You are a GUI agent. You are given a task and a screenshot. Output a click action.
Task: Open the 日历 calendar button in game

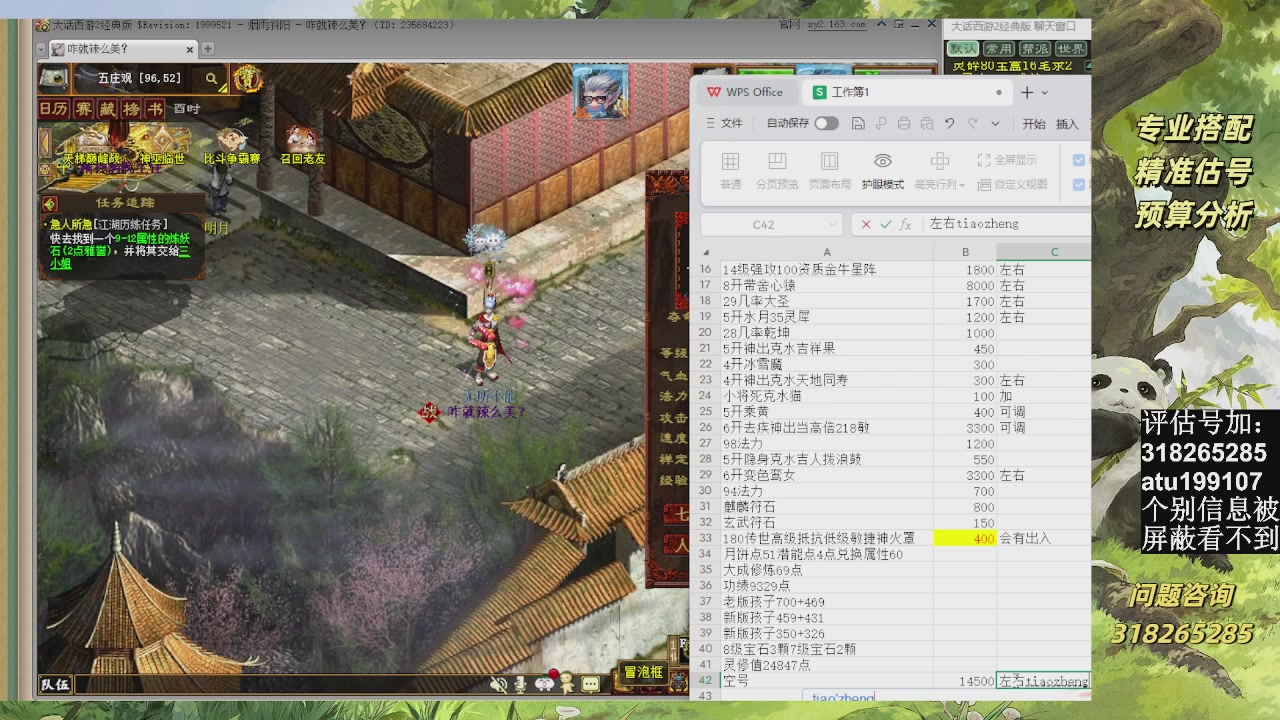pos(53,109)
